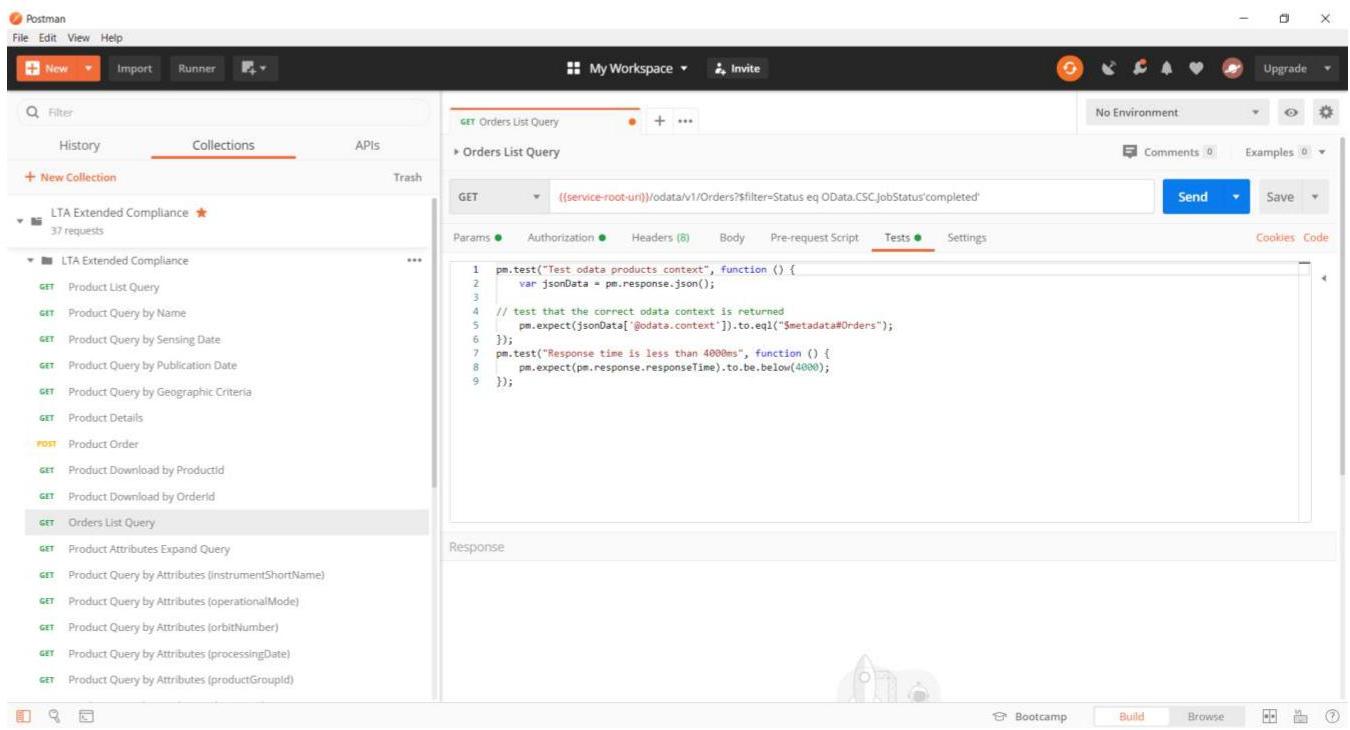Open the wrench settings icon in header
Viewport: 1350px width, 730px height.
click(1138, 68)
